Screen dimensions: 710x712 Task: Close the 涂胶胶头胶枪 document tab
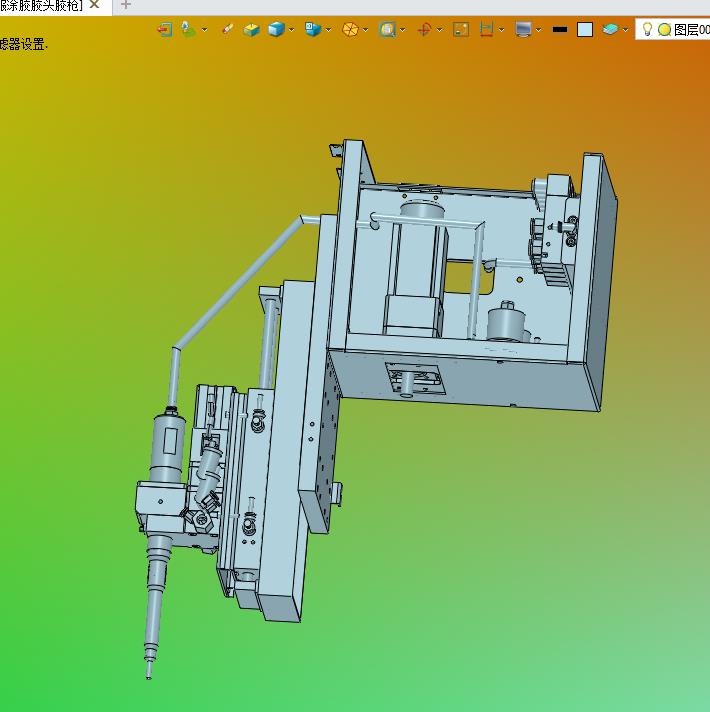click(x=94, y=5)
